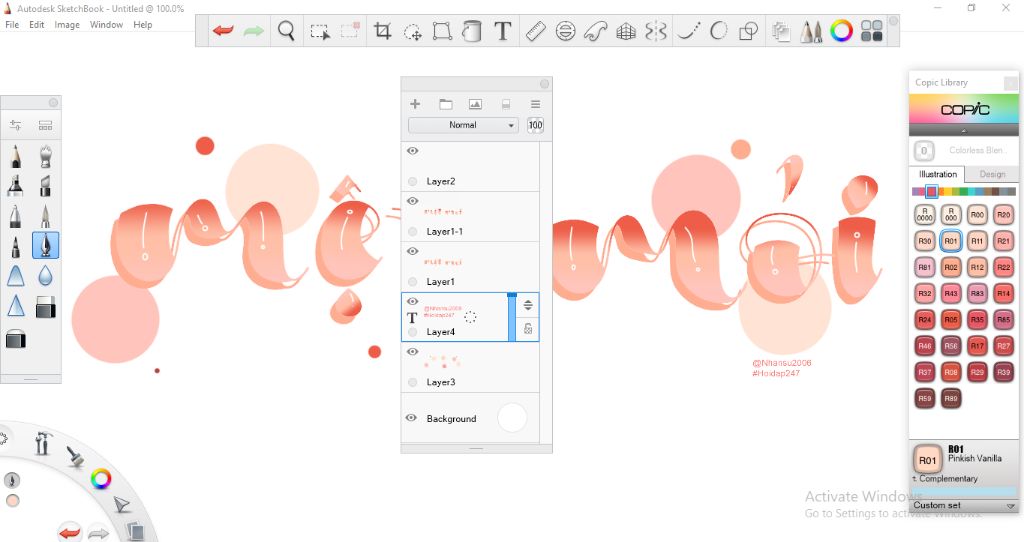Hide Layer3 using its eye icon
The width and height of the screenshot is (1024, 542).
click(x=413, y=351)
